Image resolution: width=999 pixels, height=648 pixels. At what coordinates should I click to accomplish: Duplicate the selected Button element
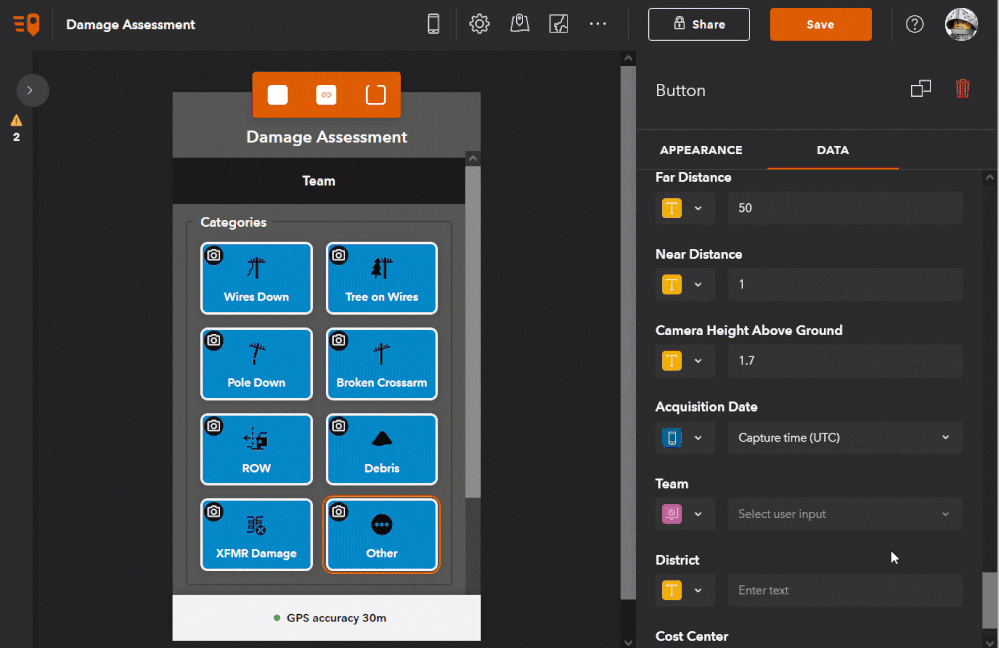click(x=921, y=89)
